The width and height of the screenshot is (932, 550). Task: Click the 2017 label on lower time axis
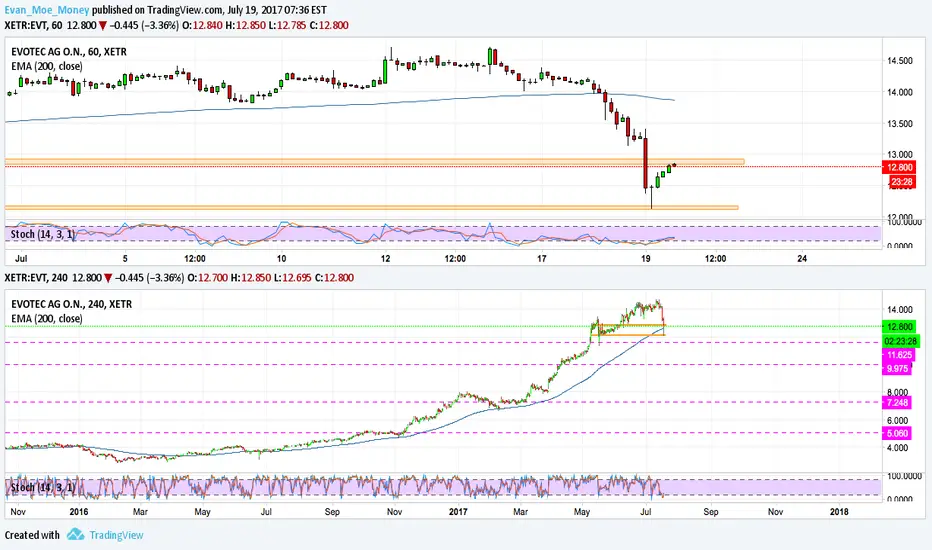click(458, 511)
